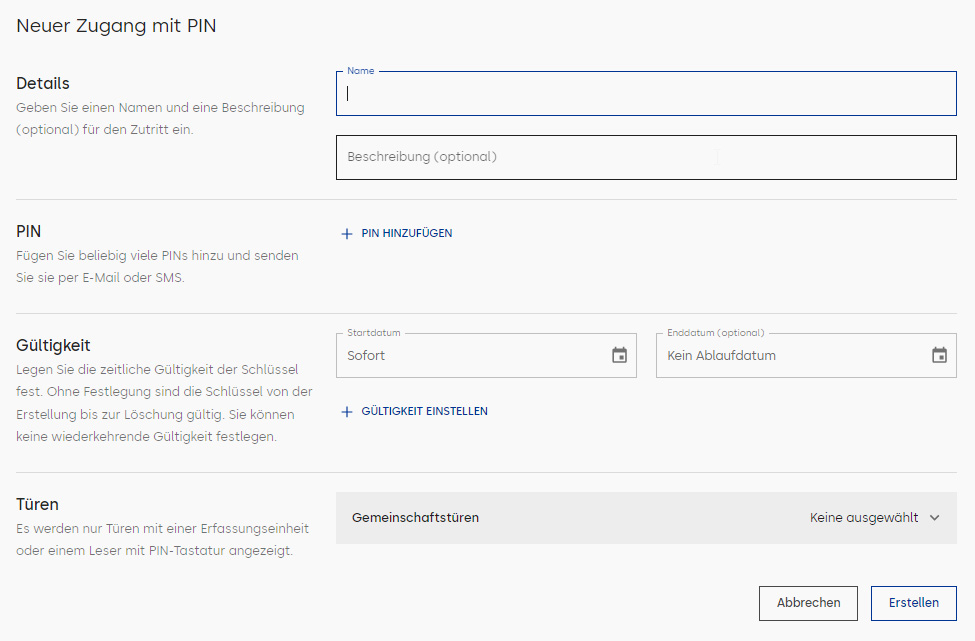Open the Startdatum calendar icon
Image resolution: width=975 pixels, height=641 pixels.
click(x=619, y=355)
